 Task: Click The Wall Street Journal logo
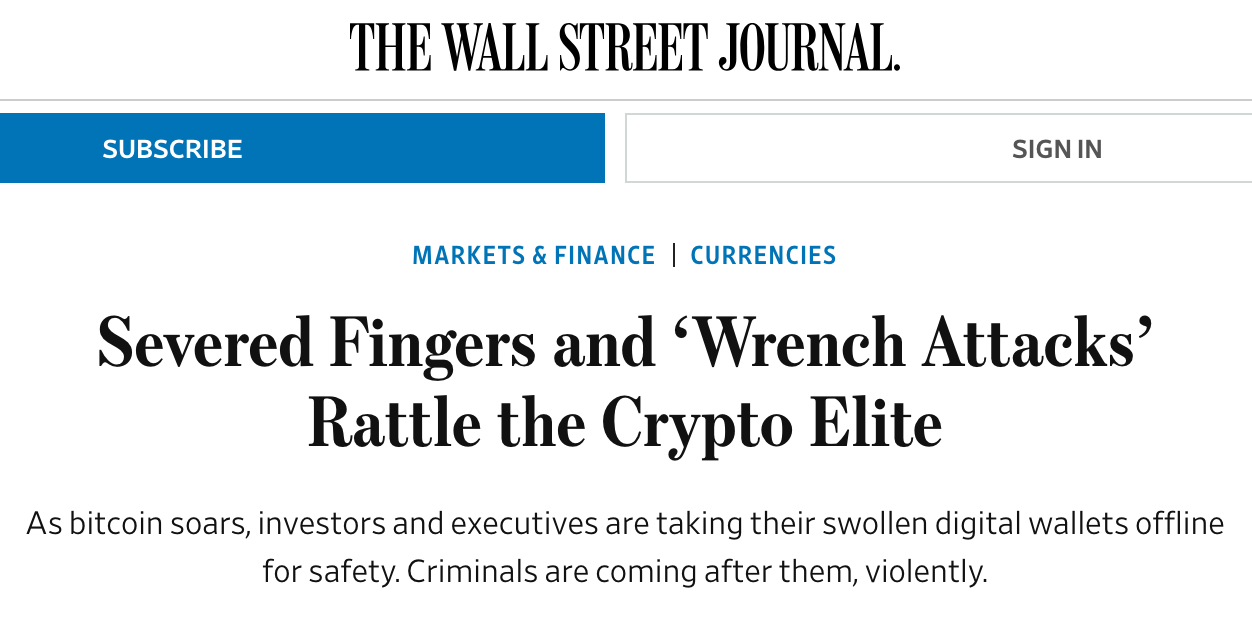[625, 48]
